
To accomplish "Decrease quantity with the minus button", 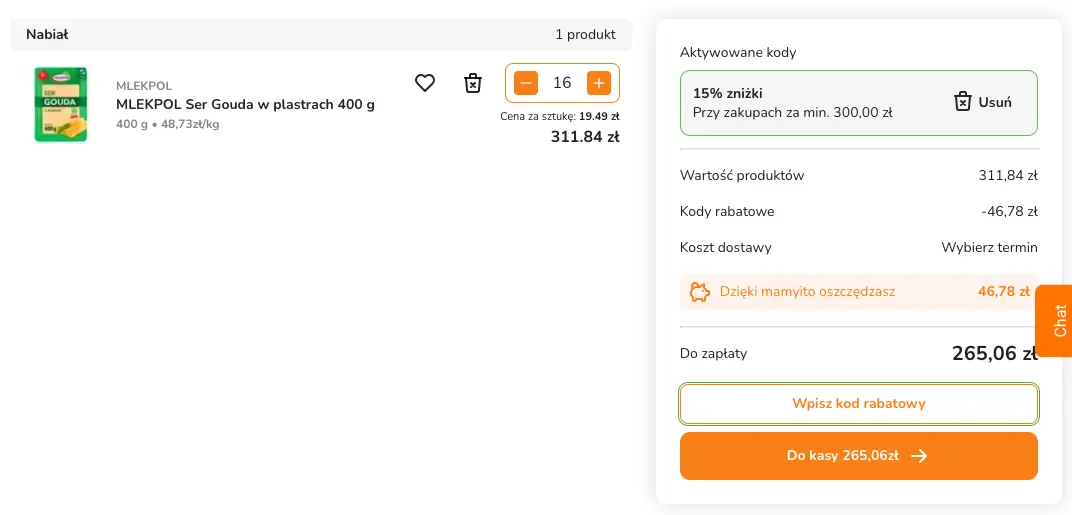I will click(526, 83).
